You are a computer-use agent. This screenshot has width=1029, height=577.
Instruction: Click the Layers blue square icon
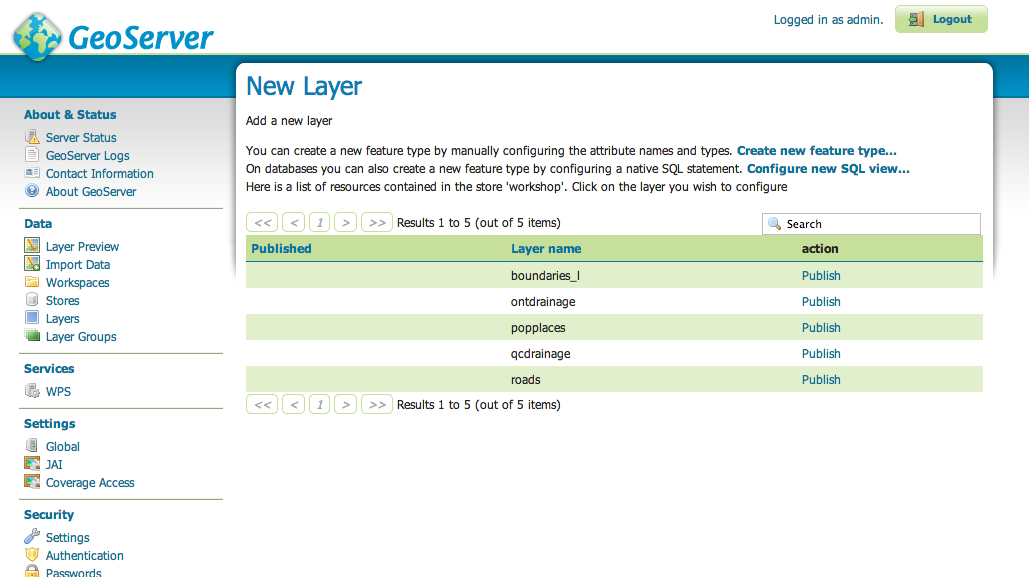(32, 318)
